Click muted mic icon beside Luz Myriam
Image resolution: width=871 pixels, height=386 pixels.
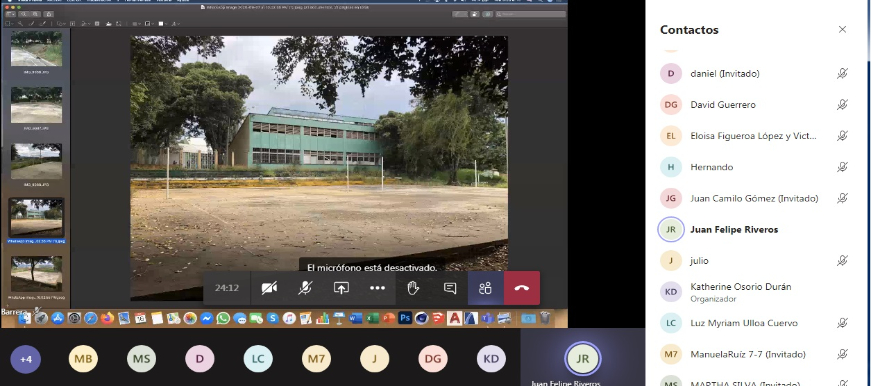click(x=842, y=323)
